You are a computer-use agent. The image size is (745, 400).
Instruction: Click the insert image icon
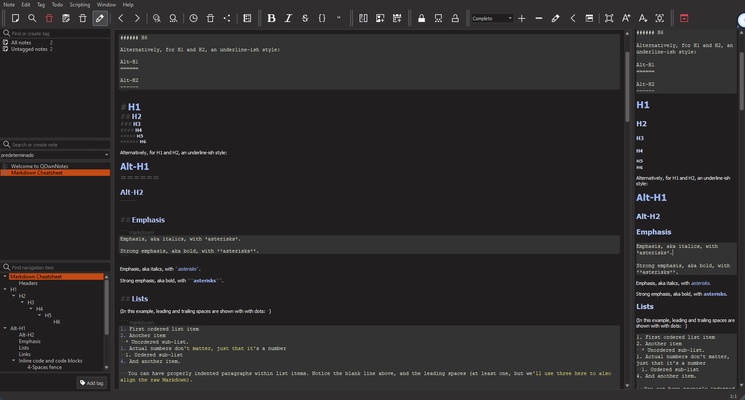(380, 18)
